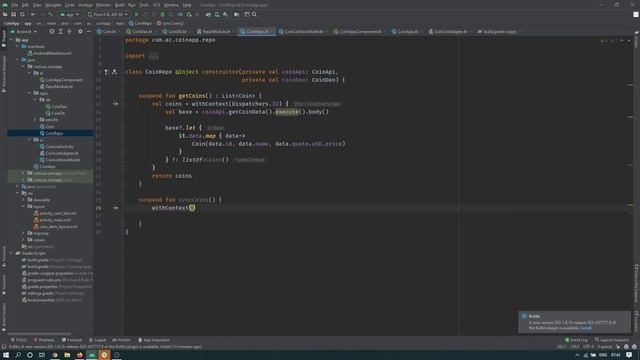Open Windows taskbar search

18,355
